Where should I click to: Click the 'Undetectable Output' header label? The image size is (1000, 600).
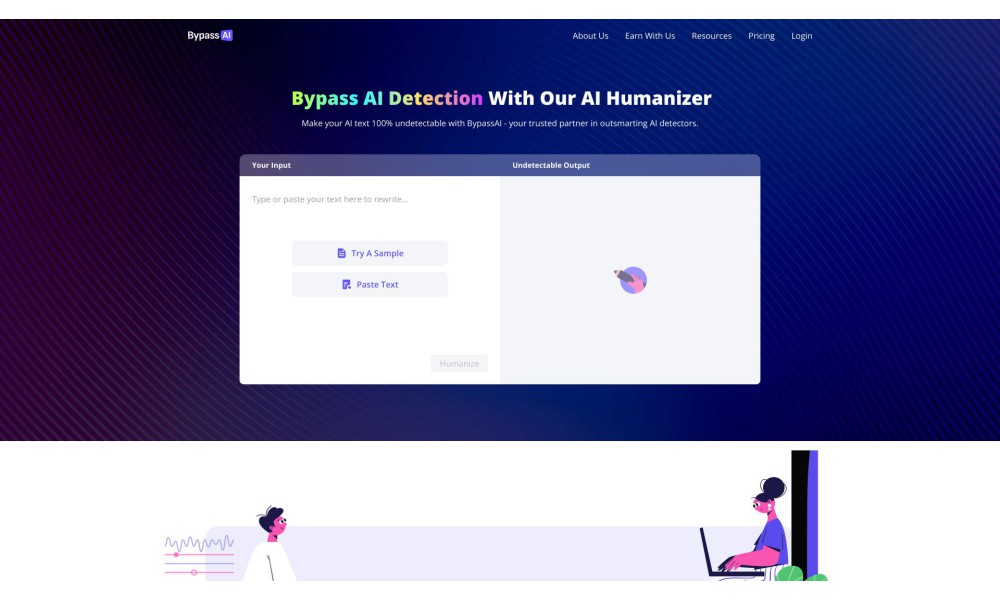click(551, 165)
